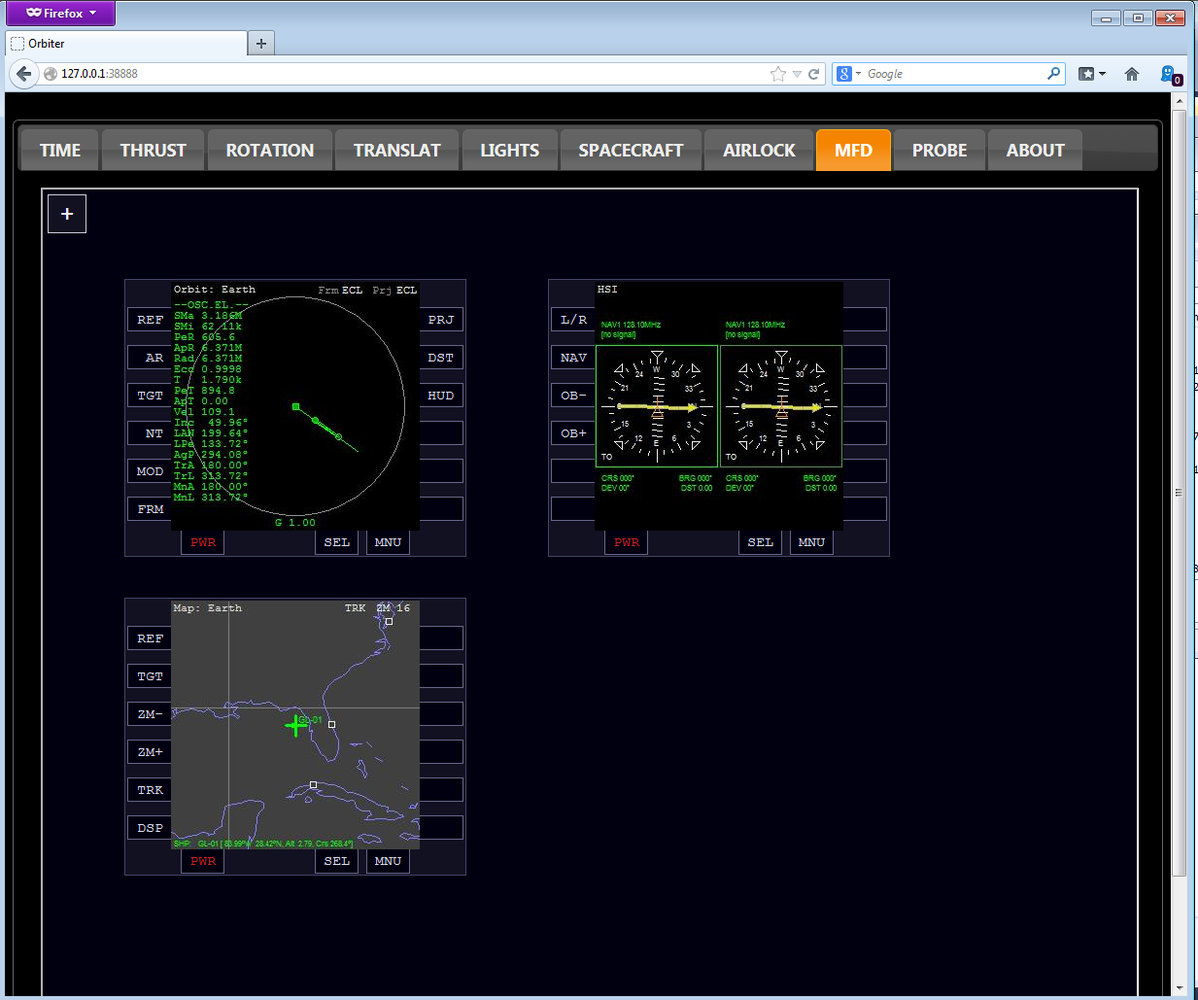This screenshot has height=1000, width=1198.
Task: Click SEL on the Map MFD
Action: pyautogui.click(x=337, y=861)
